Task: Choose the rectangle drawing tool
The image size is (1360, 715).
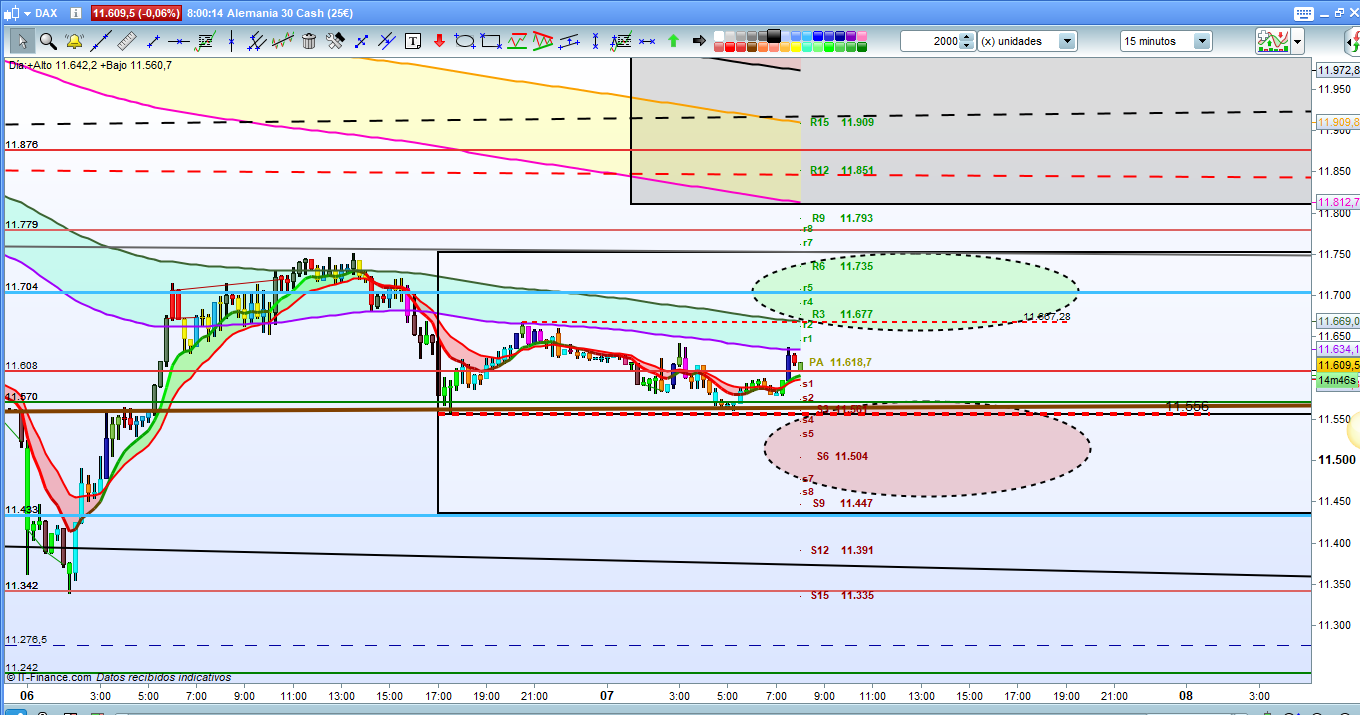Action: (x=490, y=41)
